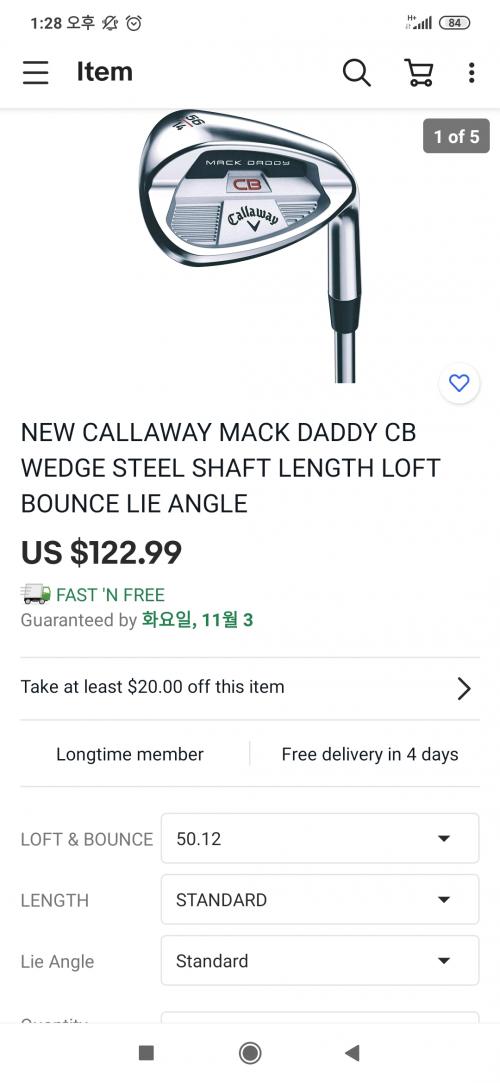Viewport: 500px width, 1083px height.
Task: Tap the 1 of 5 image counter
Action: click(456, 136)
